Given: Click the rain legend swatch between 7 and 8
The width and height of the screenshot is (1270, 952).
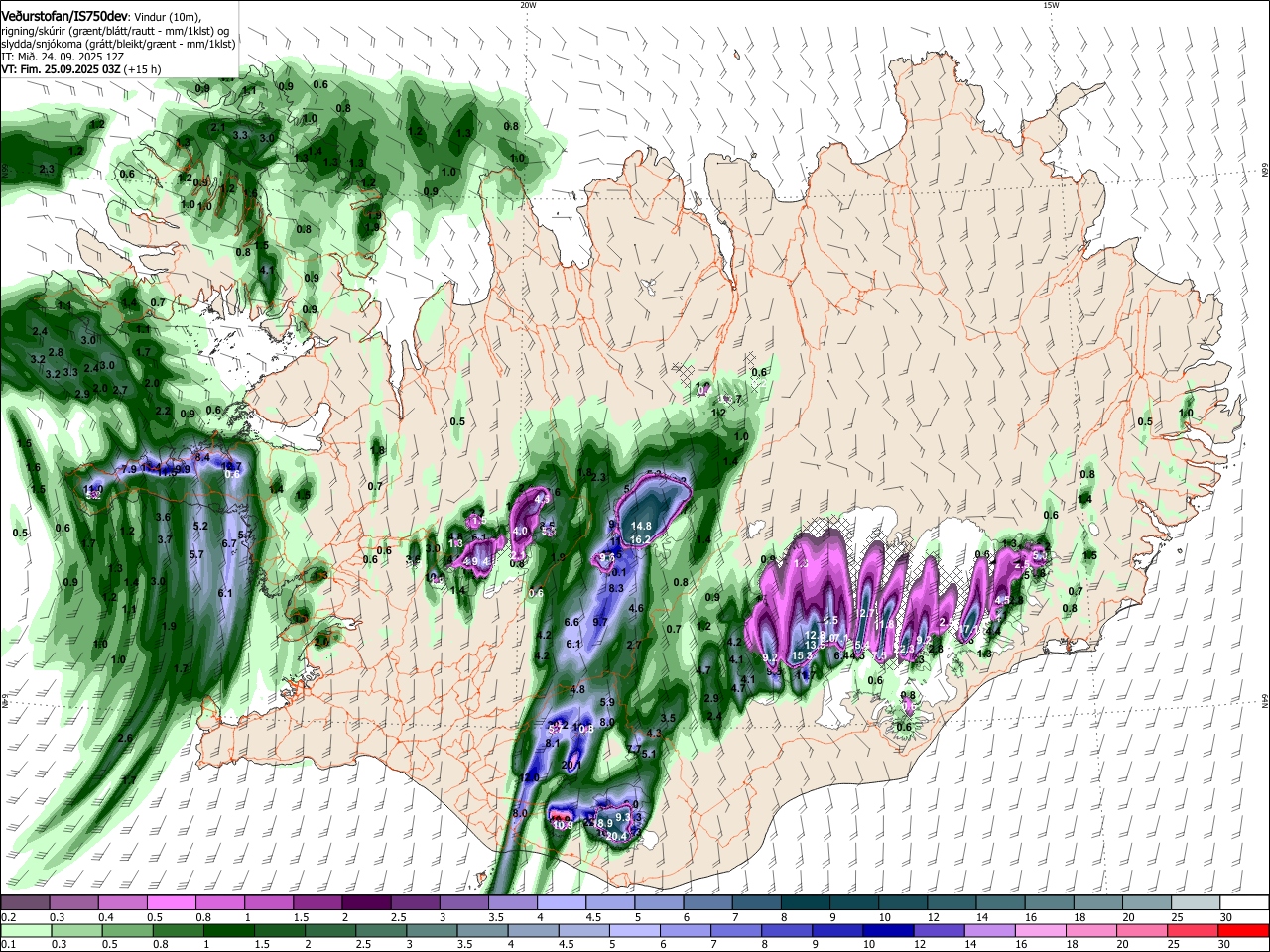Looking at the screenshot, I should tap(738, 930).
